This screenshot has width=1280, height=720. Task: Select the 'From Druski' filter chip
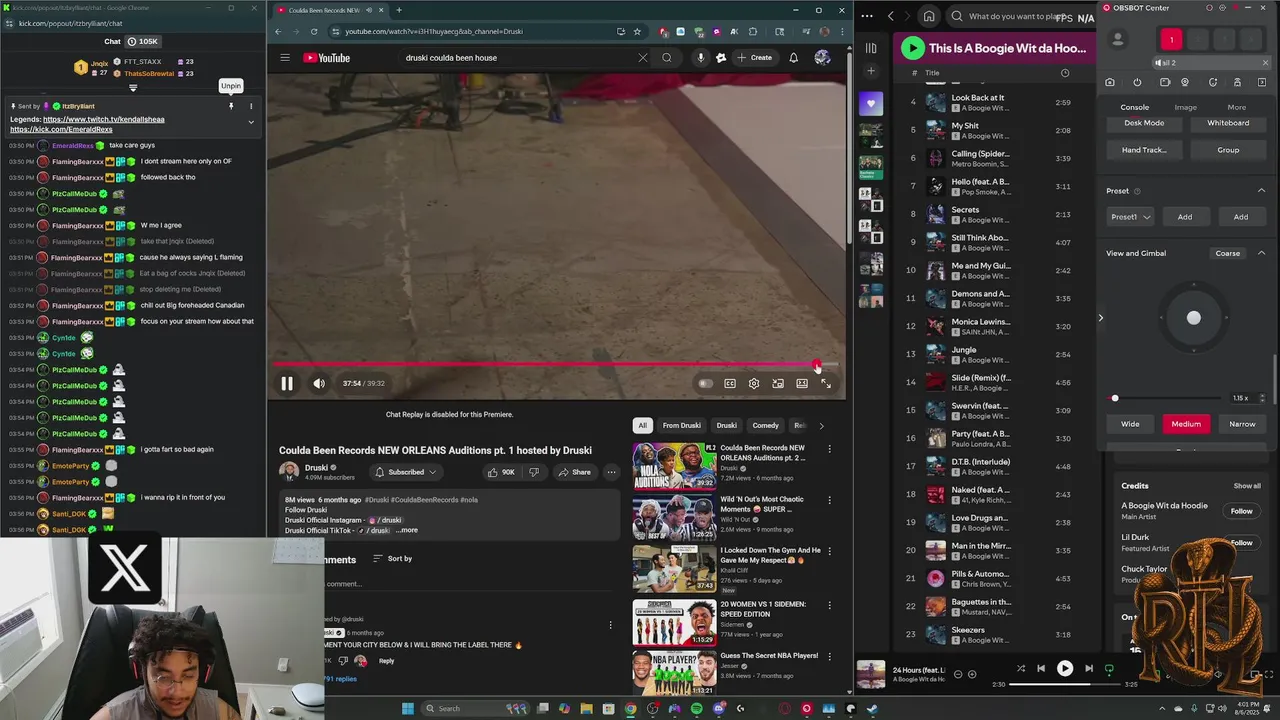pos(682,426)
